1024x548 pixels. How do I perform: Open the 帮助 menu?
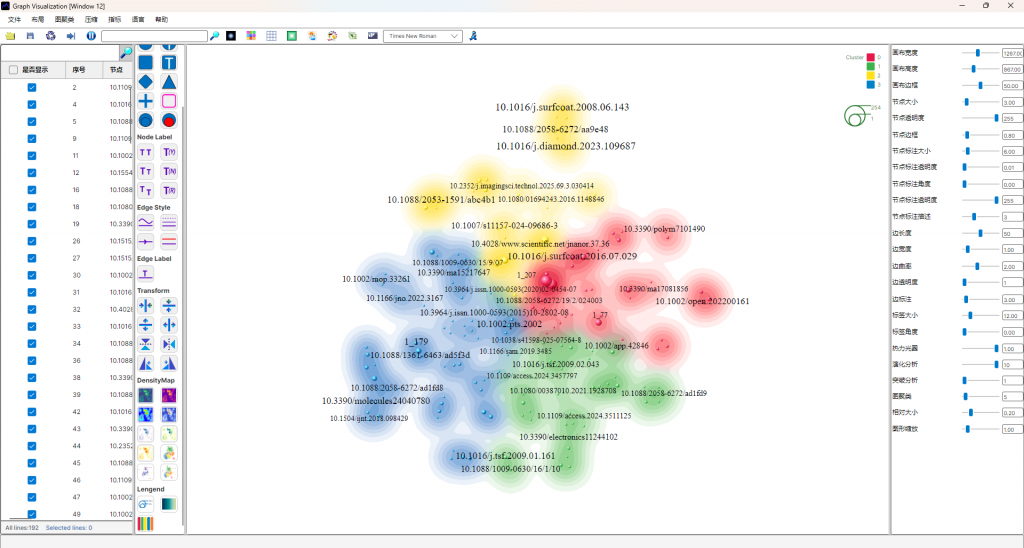tap(162, 19)
